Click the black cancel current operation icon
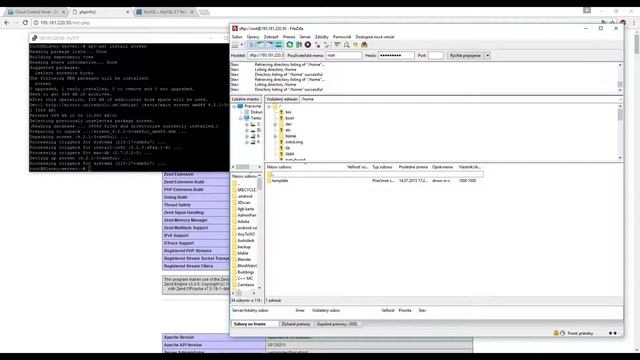This screenshot has width=640, height=360. [x=308, y=45]
